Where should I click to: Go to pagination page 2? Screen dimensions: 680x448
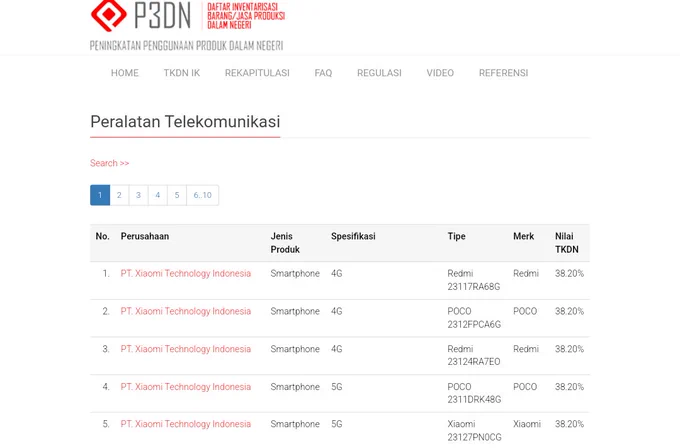tap(119, 195)
